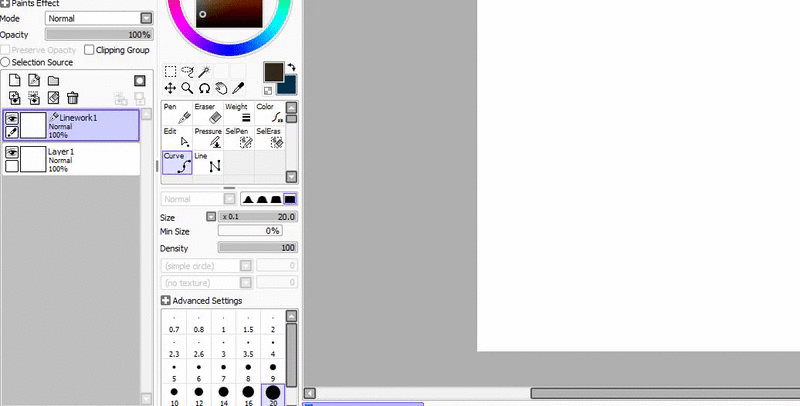Hide the Linework1 layer

pyautogui.click(x=12, y=118)
